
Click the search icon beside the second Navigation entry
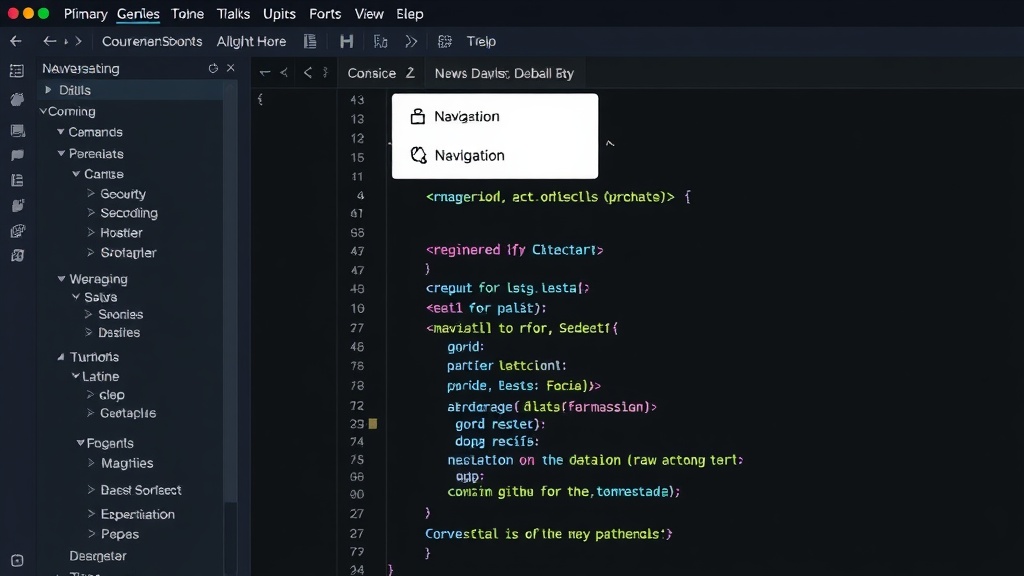[x=419, y=155]
